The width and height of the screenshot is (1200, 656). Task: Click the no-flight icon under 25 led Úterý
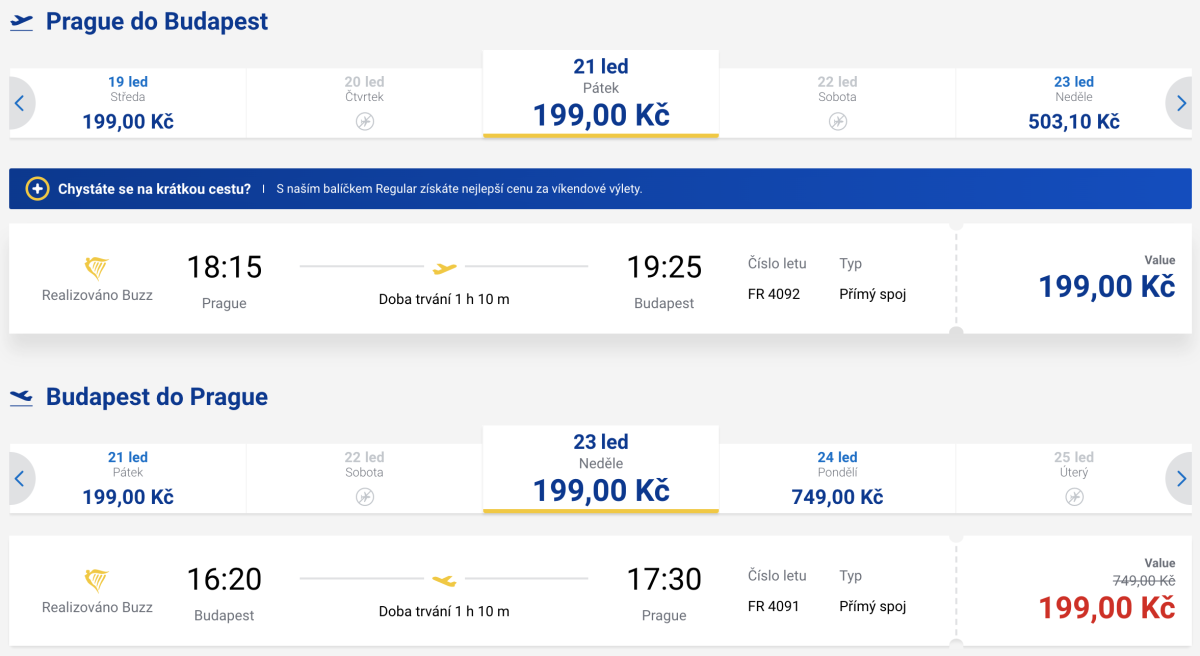tap(1074, 497)
